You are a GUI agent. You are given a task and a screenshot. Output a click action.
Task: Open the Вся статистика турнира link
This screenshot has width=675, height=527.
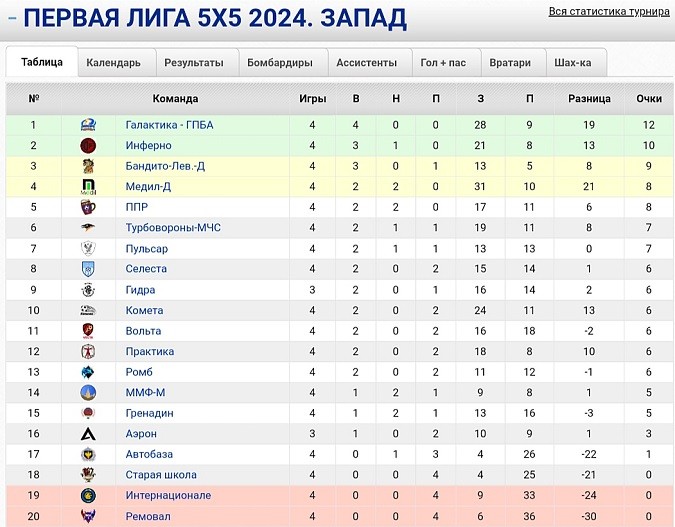pos(609,12)
